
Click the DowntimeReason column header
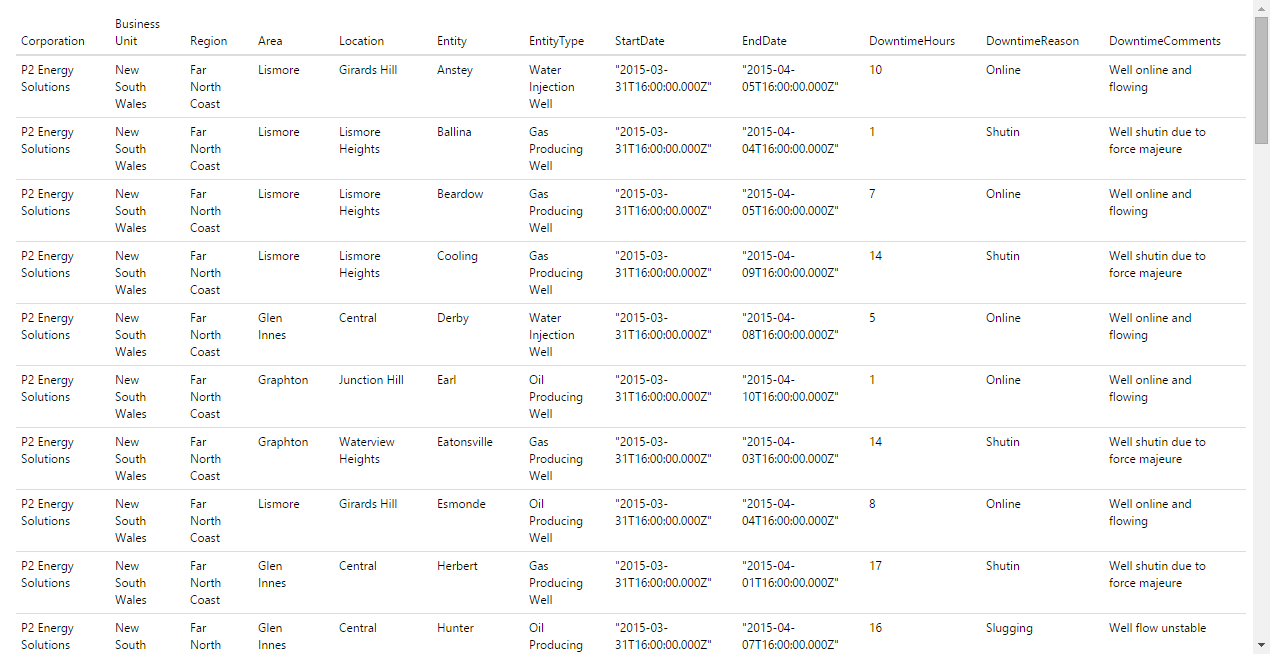tap(1032, 41)
